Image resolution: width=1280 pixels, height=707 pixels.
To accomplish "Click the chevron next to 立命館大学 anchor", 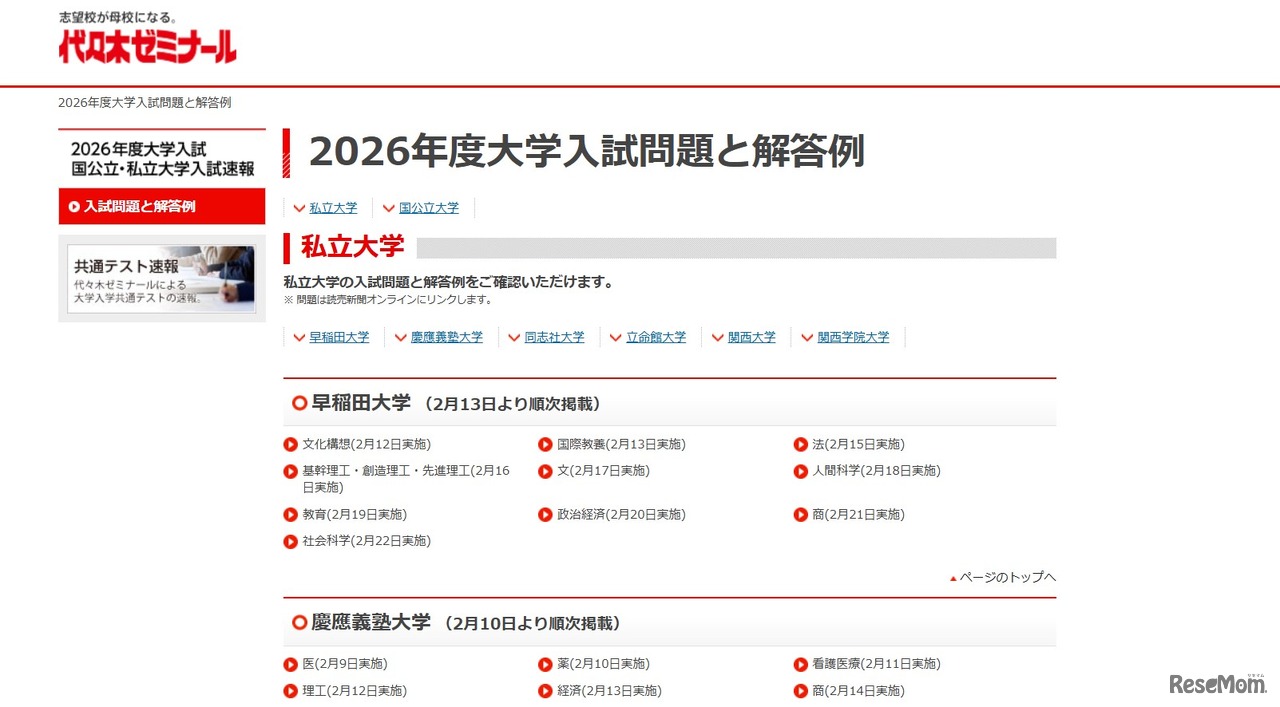I will click(x=616, y=338).
